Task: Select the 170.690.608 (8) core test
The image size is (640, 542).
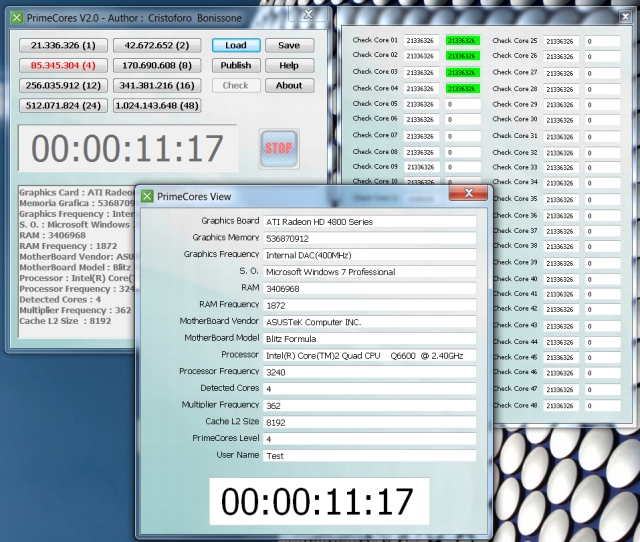Action: 157,65
